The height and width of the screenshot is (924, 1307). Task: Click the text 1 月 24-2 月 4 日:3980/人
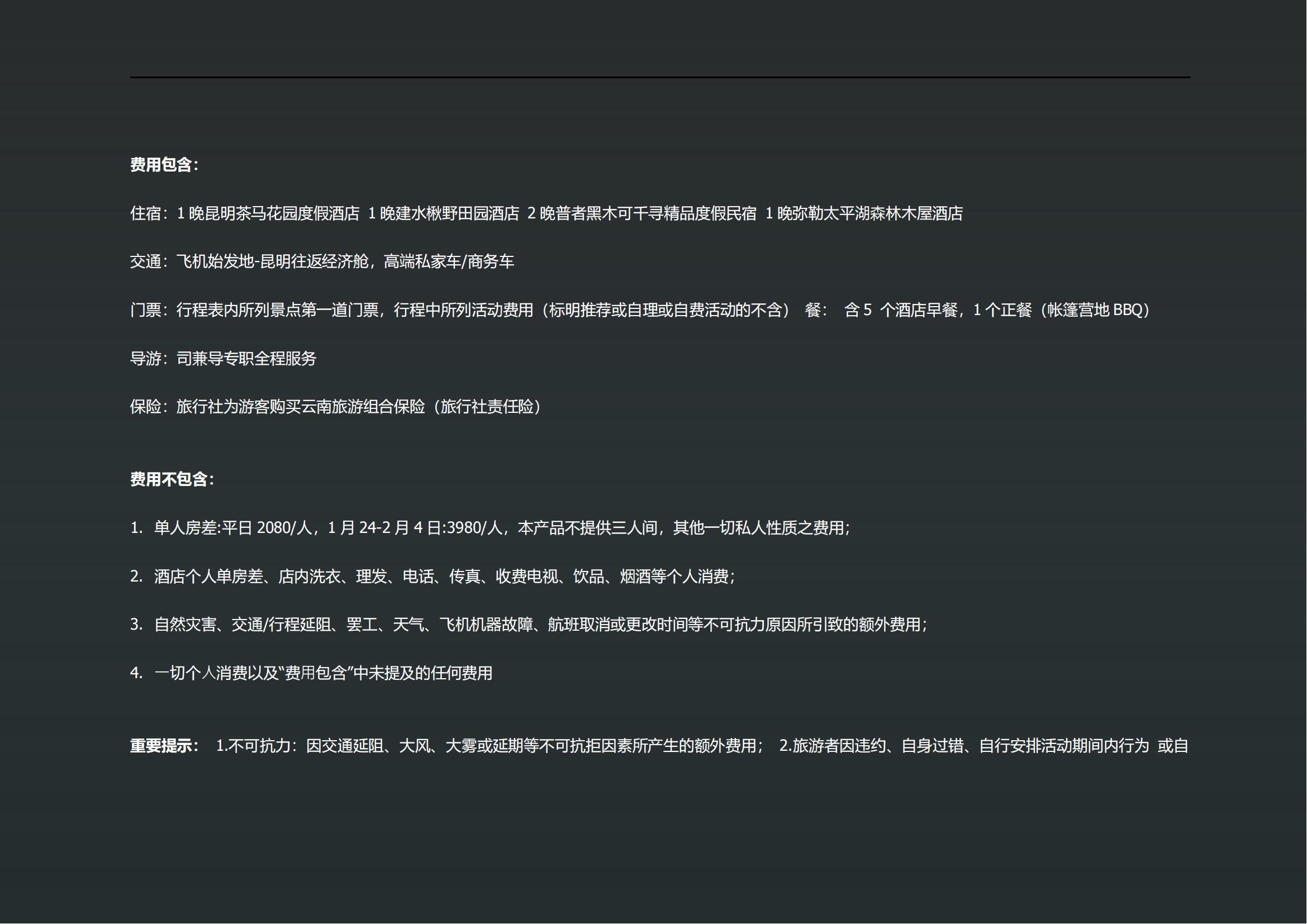415,528
